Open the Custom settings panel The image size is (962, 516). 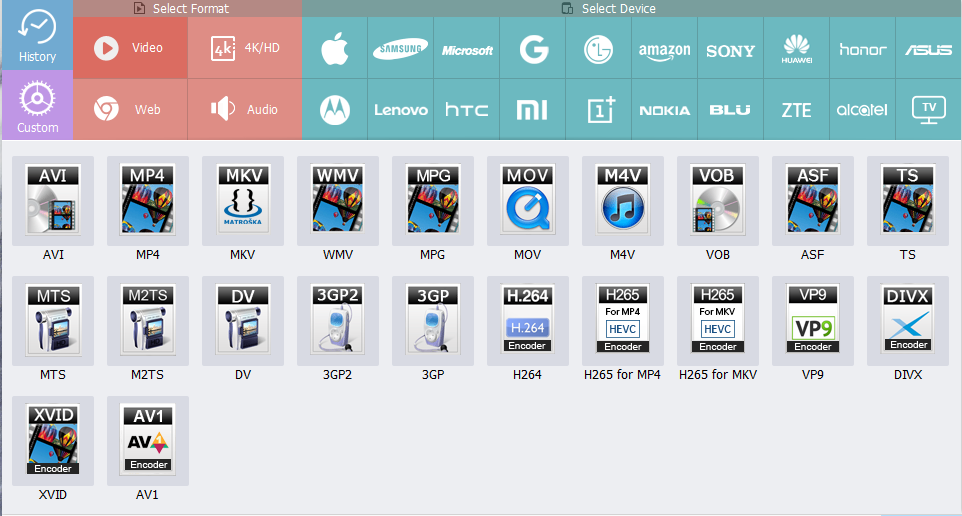pos(37,105)
